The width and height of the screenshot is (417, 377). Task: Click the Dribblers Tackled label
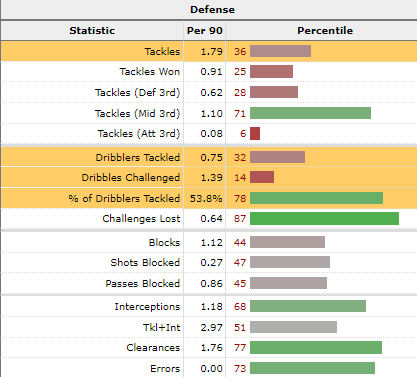[138, 157]
